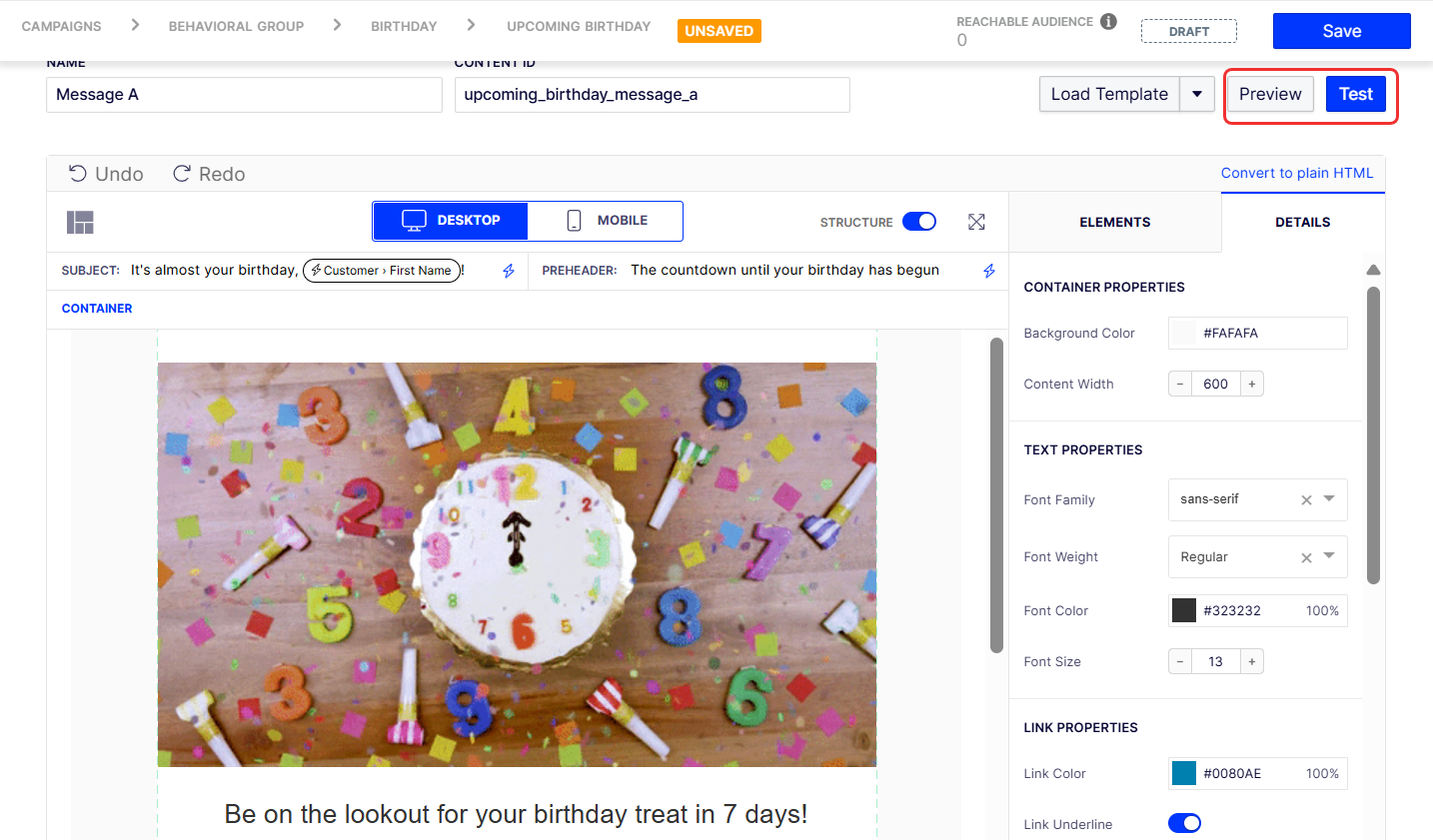Switch to Mobile preview mode

pyautogui.click(x=606, y=221)
